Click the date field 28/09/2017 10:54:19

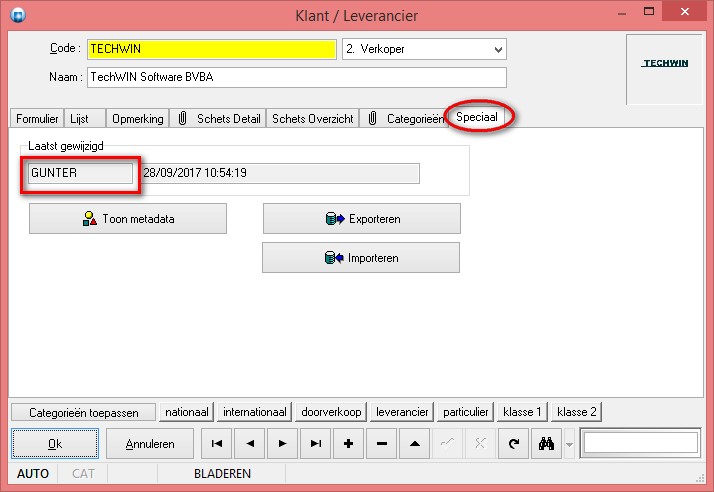pos(280,173)
